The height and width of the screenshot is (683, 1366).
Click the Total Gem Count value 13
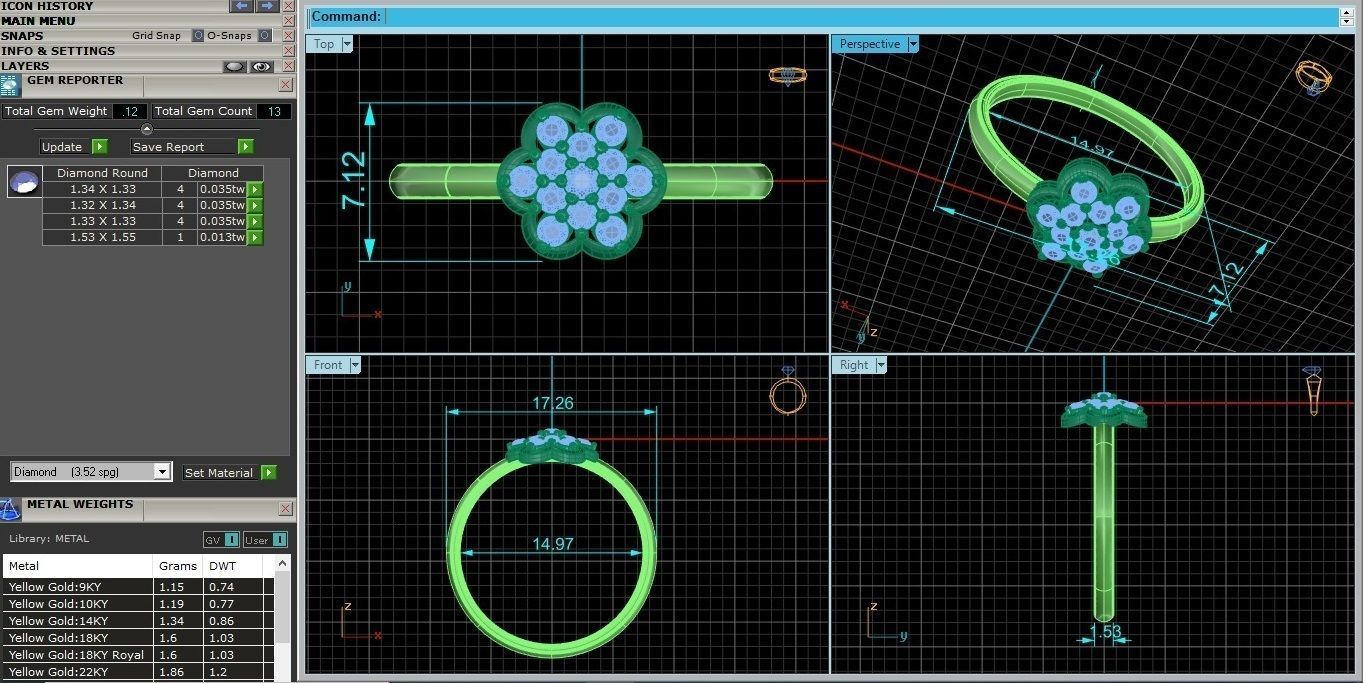click(274, 111)
